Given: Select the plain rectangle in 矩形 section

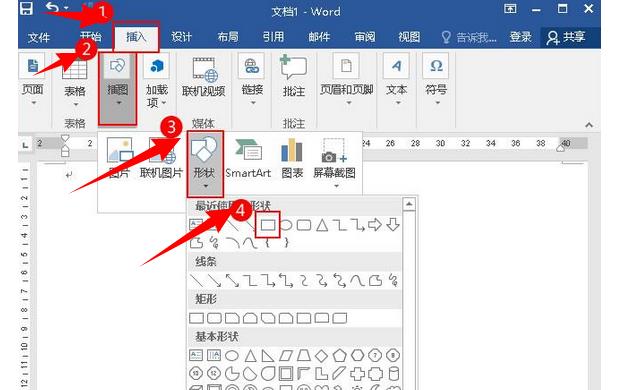Looking at the screenshot, I should click(x=197, y=318).
